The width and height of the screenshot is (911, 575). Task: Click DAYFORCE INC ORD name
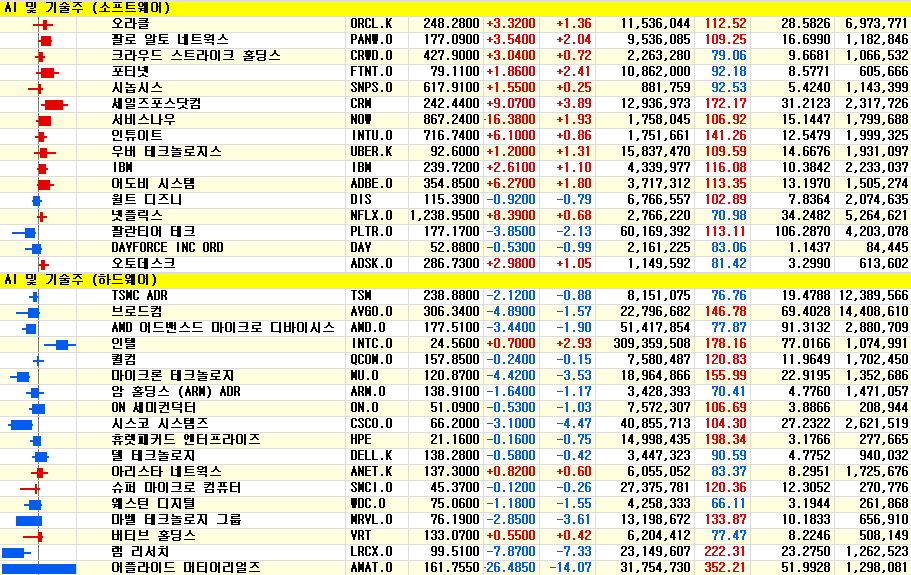point(167,247)
